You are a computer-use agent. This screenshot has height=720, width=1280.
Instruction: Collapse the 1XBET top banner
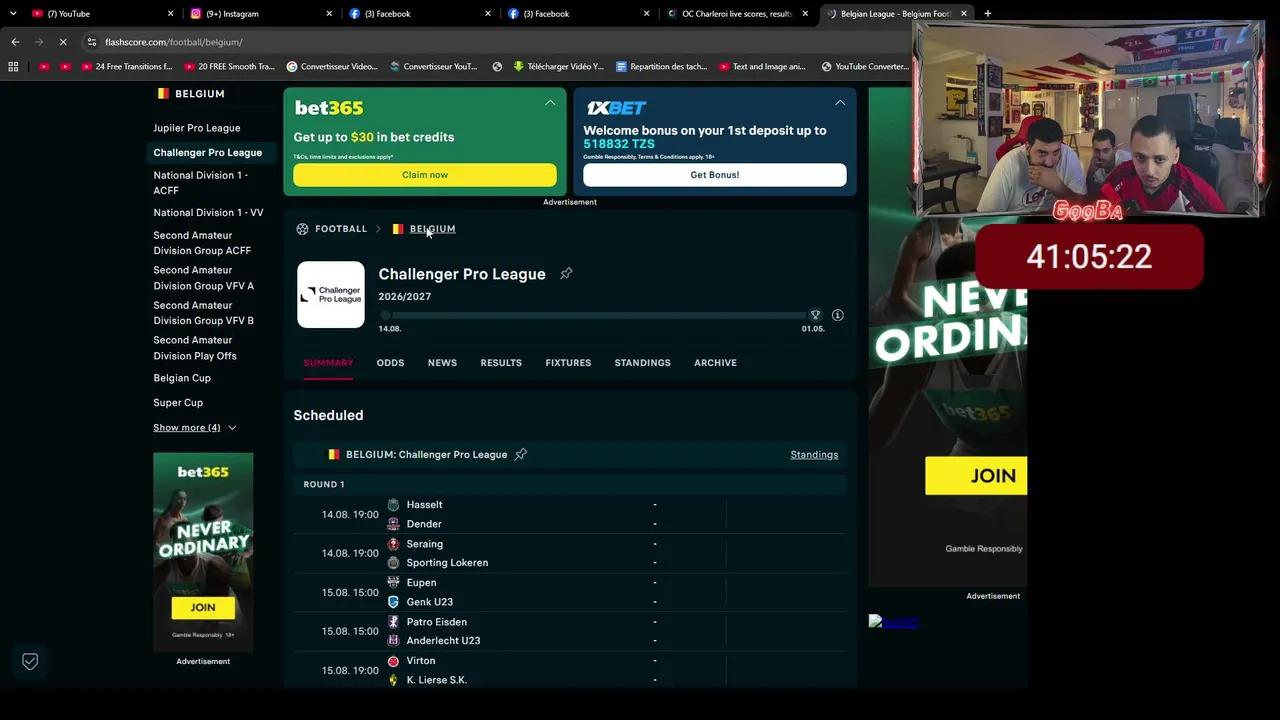tap(840, 103)
